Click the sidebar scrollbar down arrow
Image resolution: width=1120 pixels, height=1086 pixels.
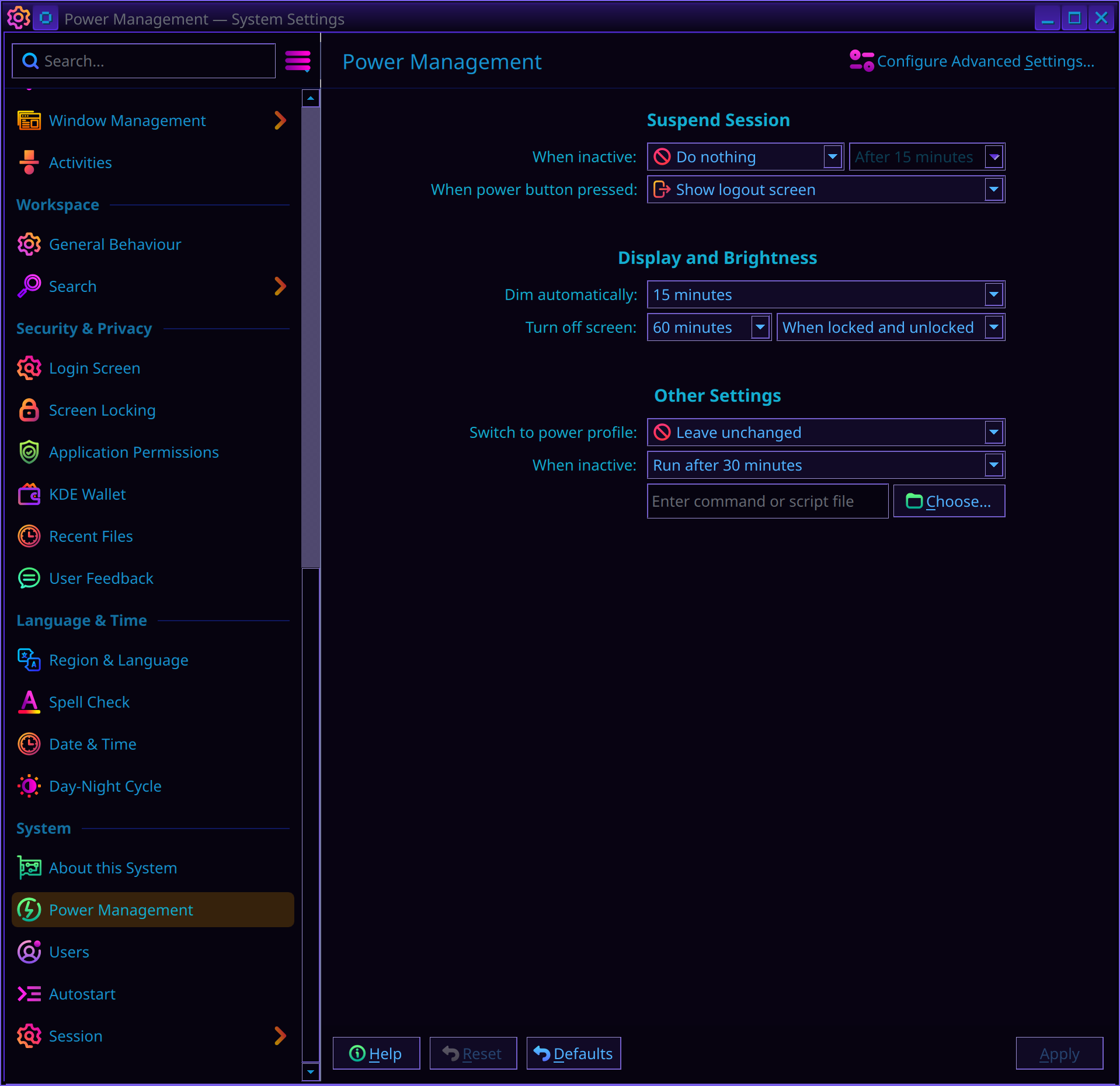pyautogui.click(x=311, y=1071)
